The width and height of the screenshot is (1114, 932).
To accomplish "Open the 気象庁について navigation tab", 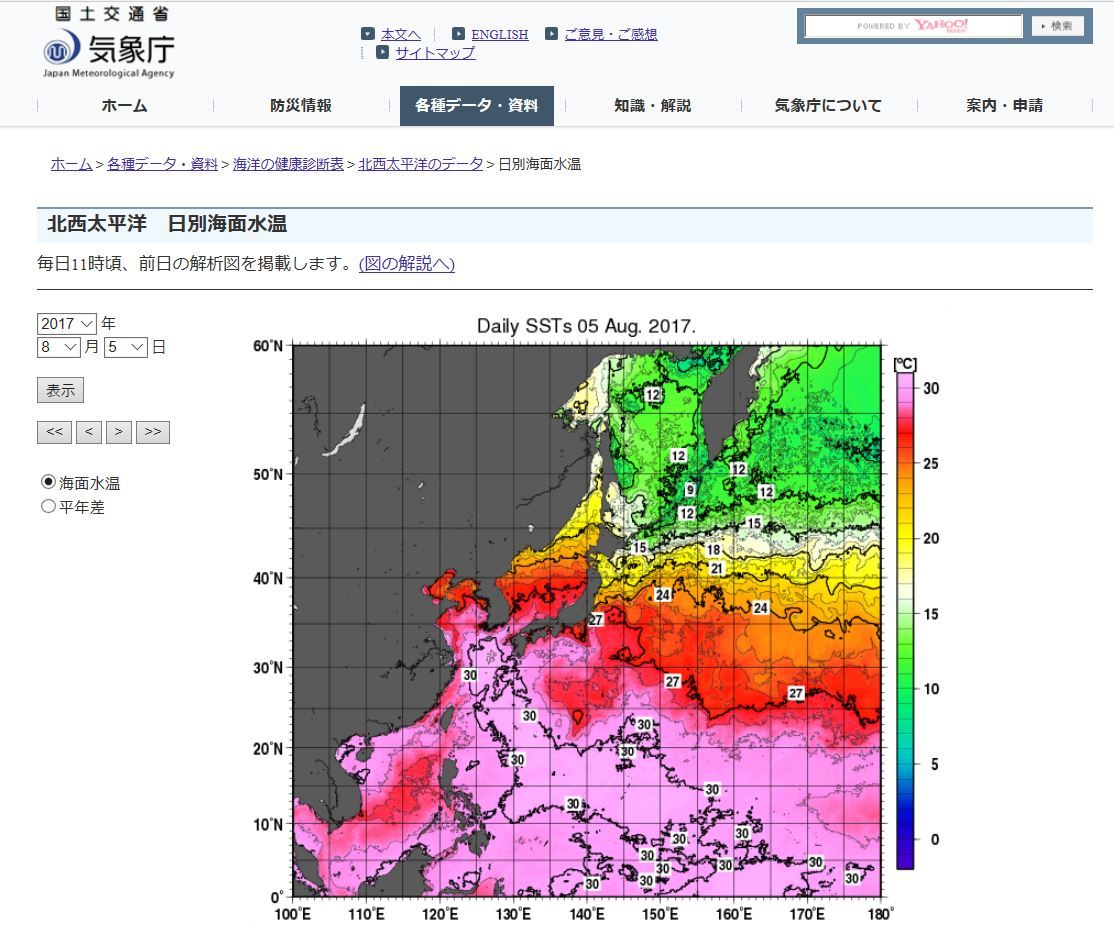I will pyautogui.click(x=828, y=106).
